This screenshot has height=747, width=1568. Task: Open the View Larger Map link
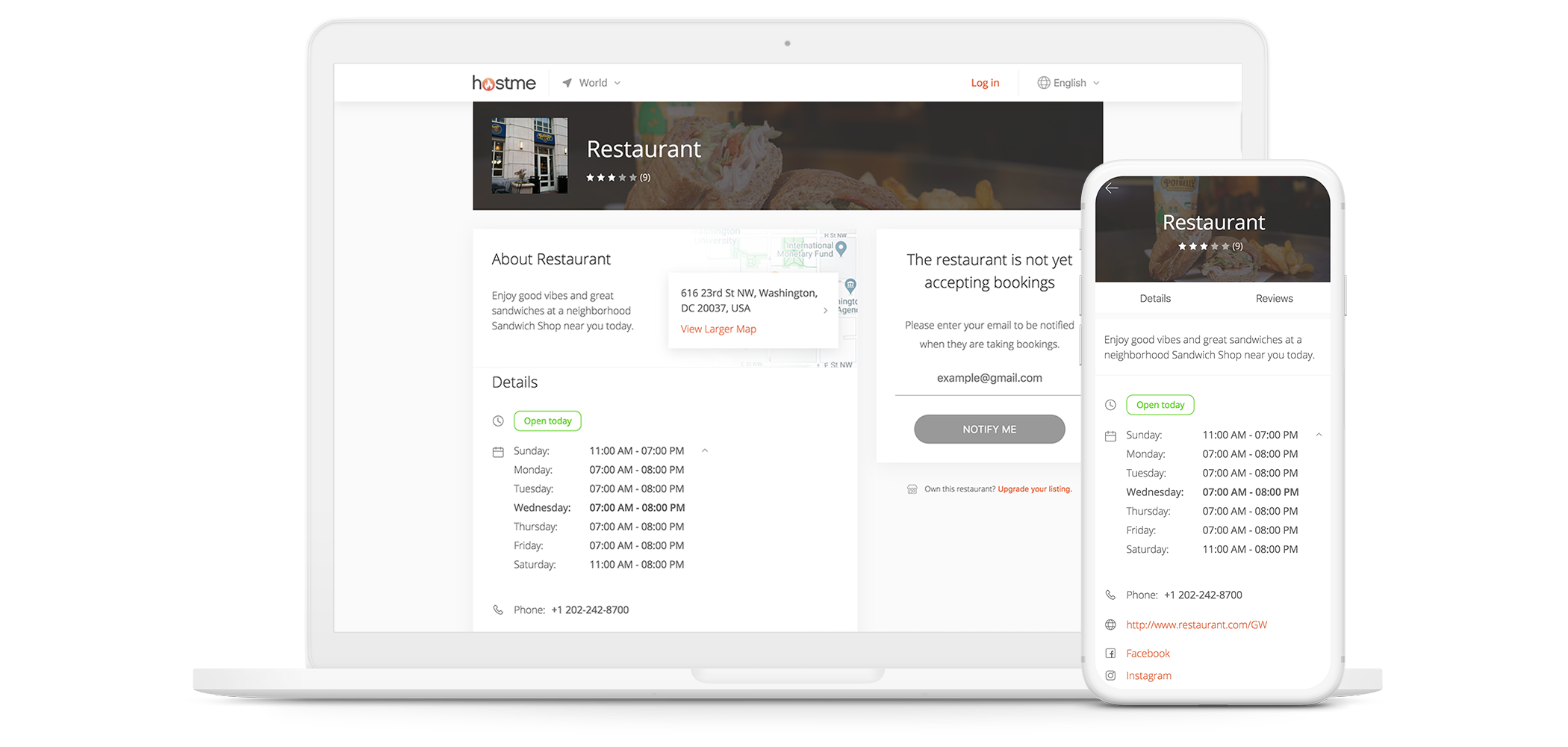[718, 329]
